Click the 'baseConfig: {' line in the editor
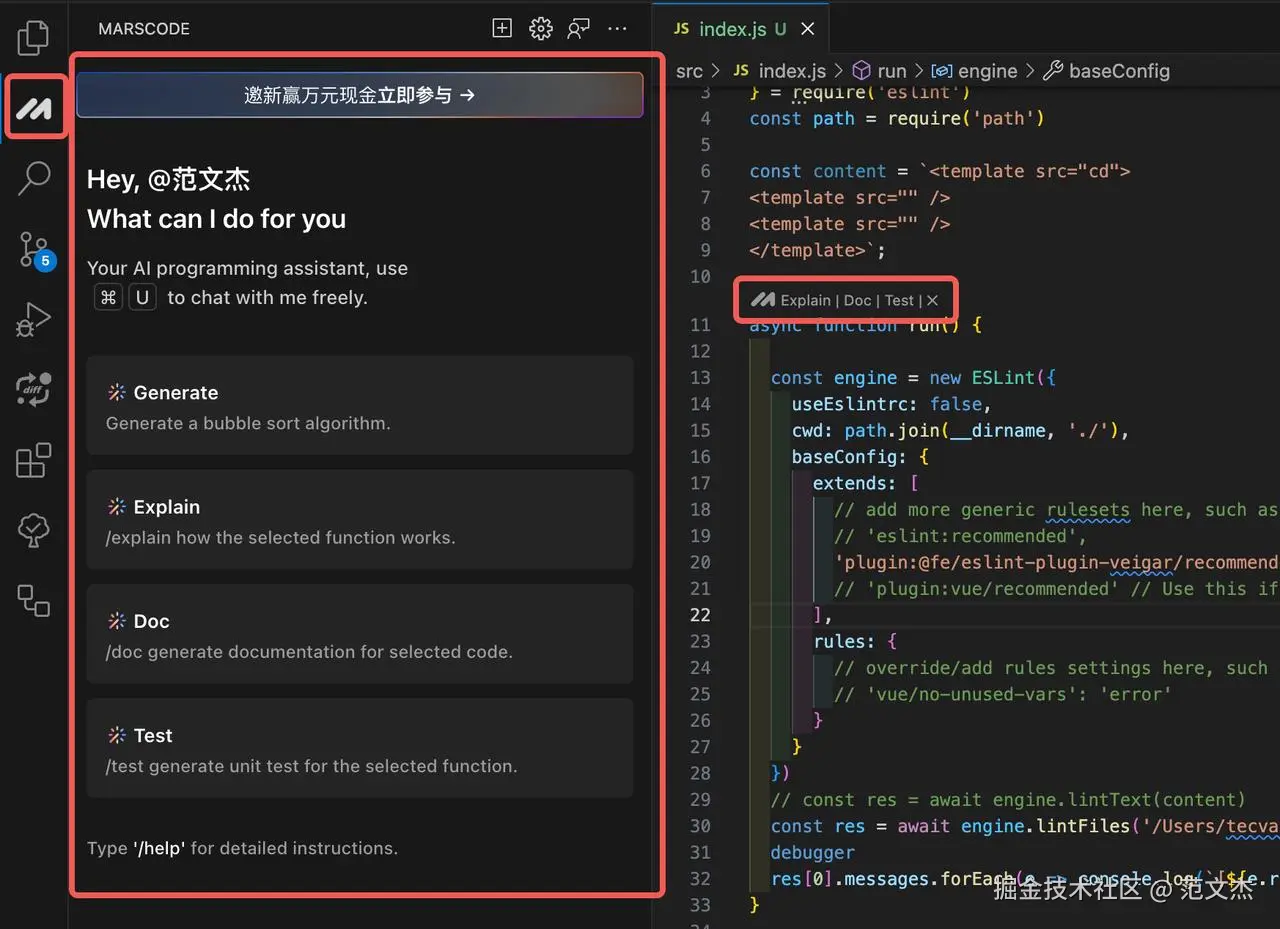 tap(860, 457)
